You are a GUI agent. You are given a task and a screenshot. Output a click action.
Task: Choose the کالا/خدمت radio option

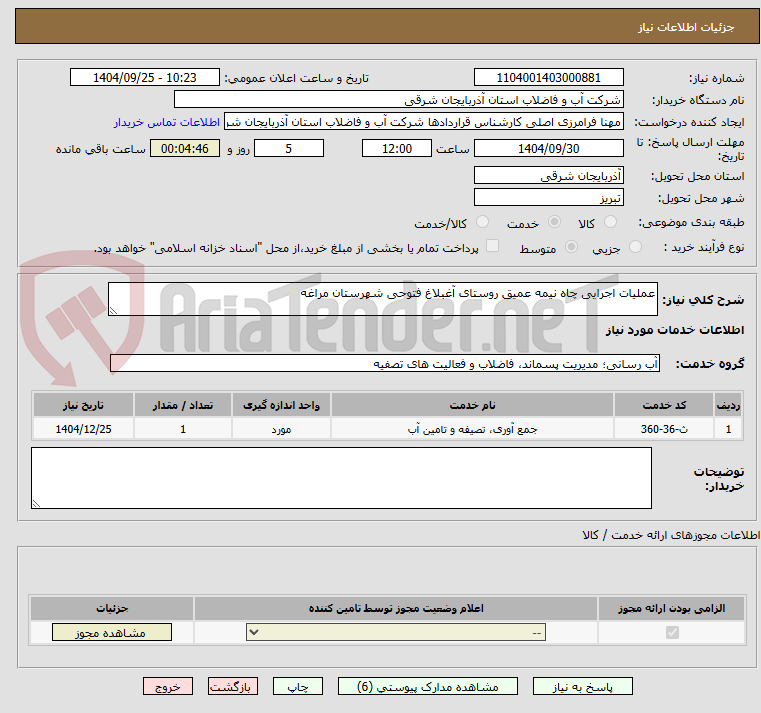(x=483, y=222)
